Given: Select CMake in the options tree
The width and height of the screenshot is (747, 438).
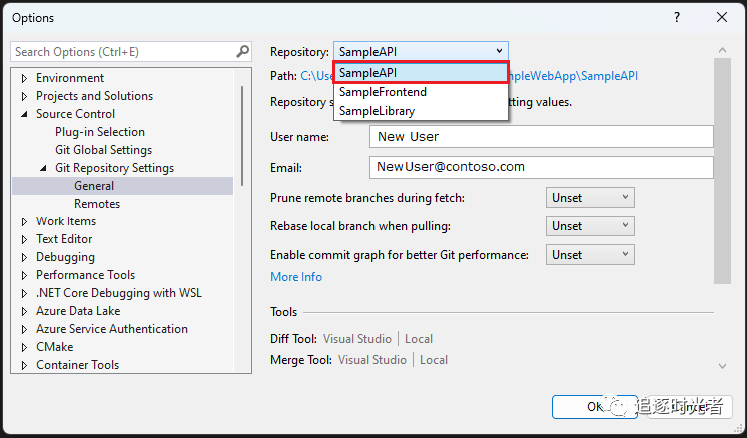Looking at the screenshot, I should coord(54,347).
